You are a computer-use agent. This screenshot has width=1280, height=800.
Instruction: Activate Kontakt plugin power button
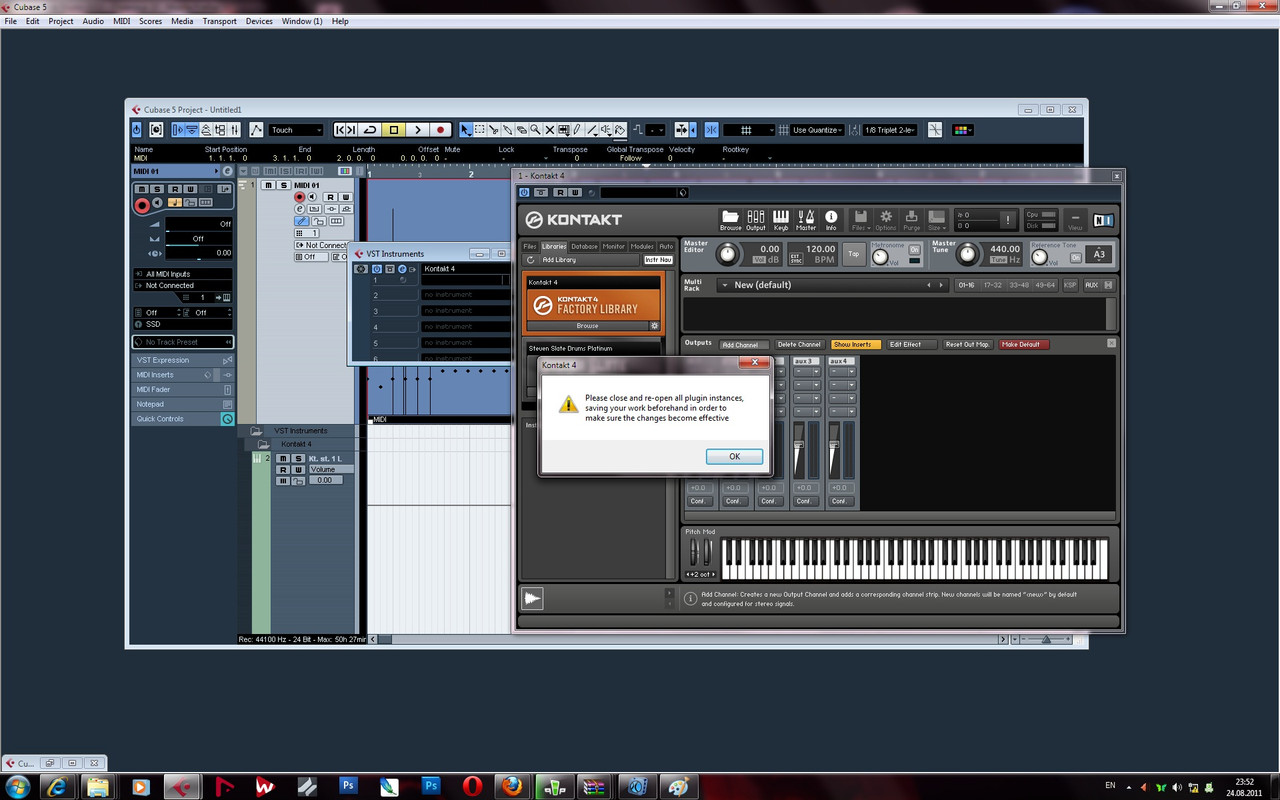click(x=524, y=192)
